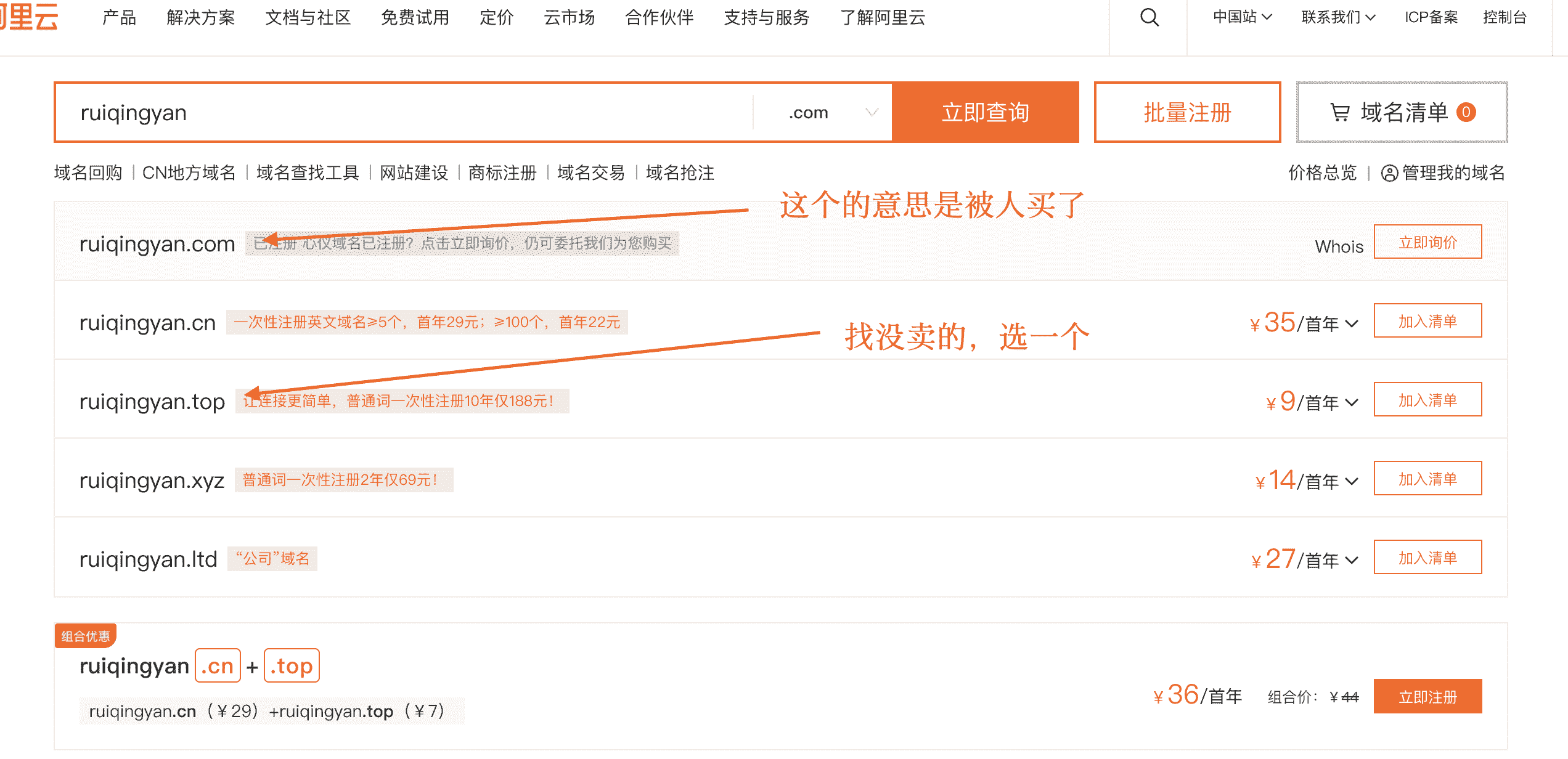The image size is (1568, 759).
Task: Open the 合作伙伴 menu item
Action: point(659,17)
